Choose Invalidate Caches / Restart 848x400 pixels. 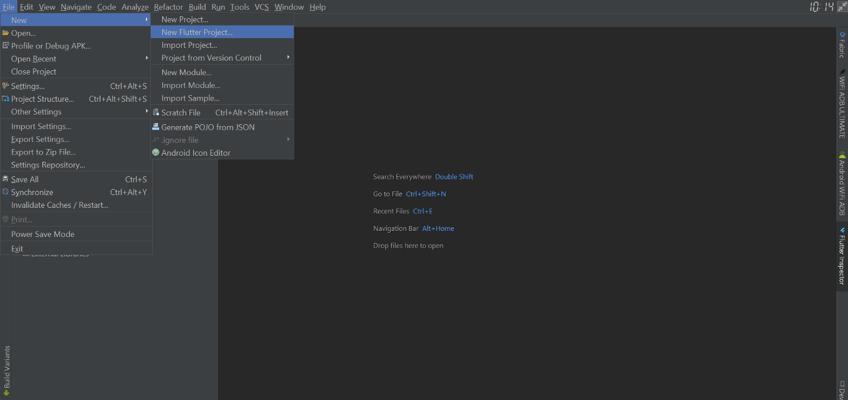coord(59,205)
